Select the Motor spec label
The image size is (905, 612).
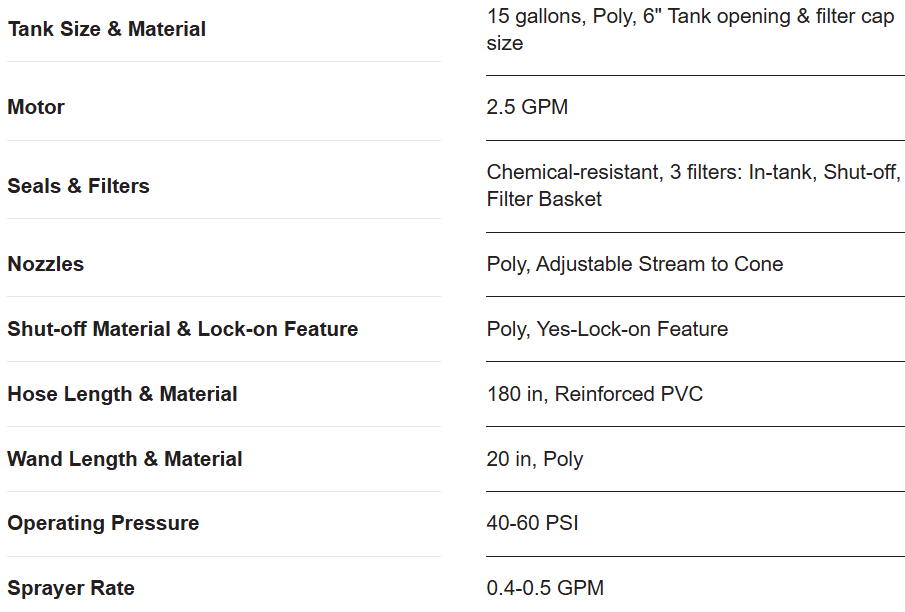(36, 107)
